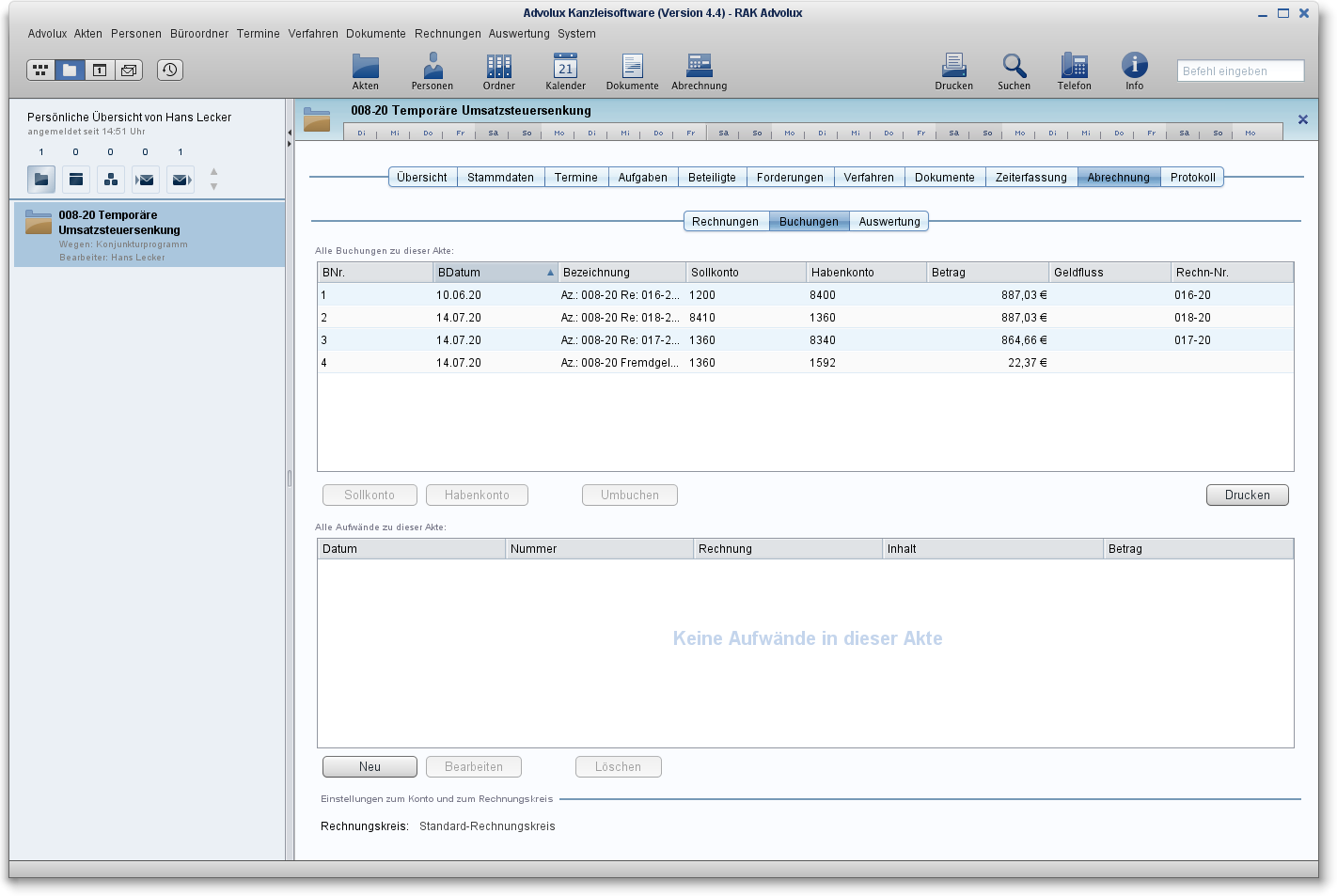Screen dimensions: 1337x896
Task: Click the Habenkonto button below the table
Action: coord(477,495)
